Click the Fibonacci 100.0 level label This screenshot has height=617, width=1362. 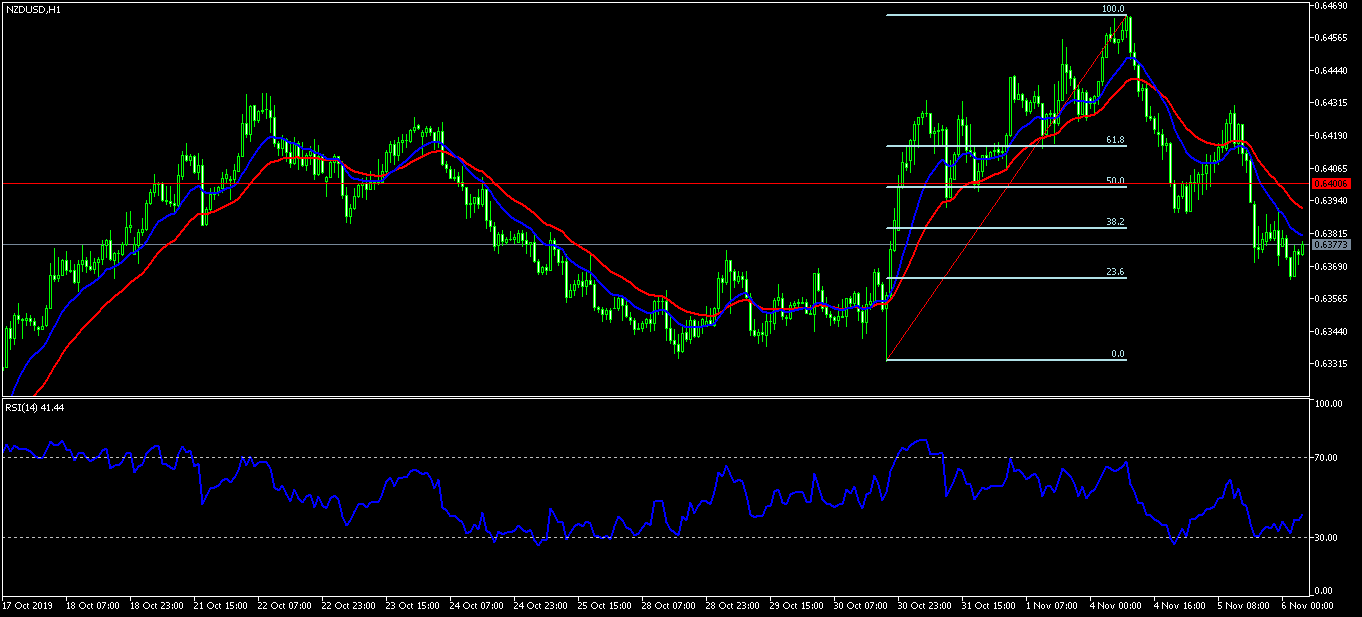1114,9
